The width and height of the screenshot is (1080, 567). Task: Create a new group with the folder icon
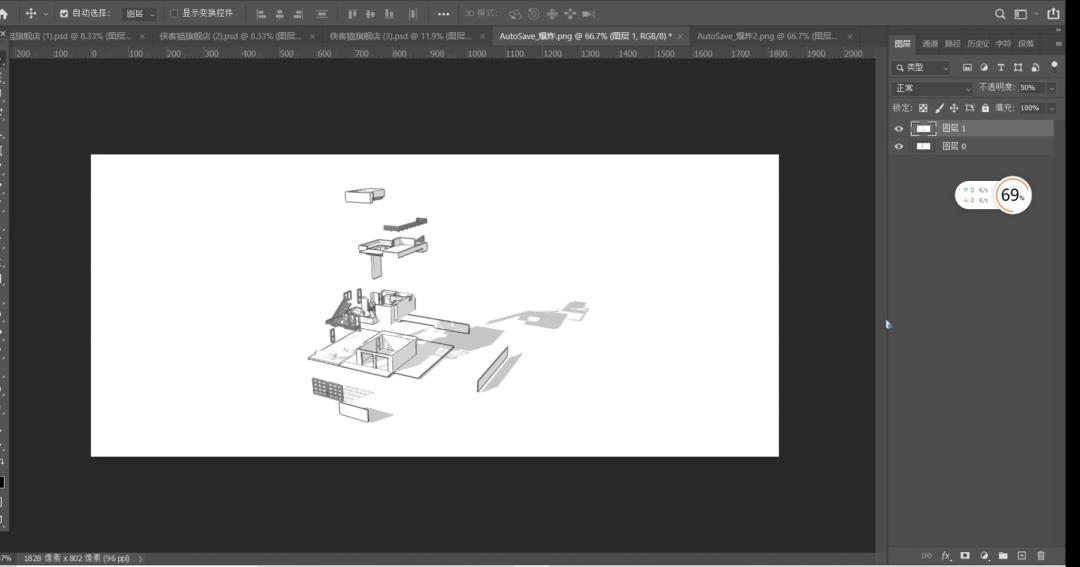1003,555
